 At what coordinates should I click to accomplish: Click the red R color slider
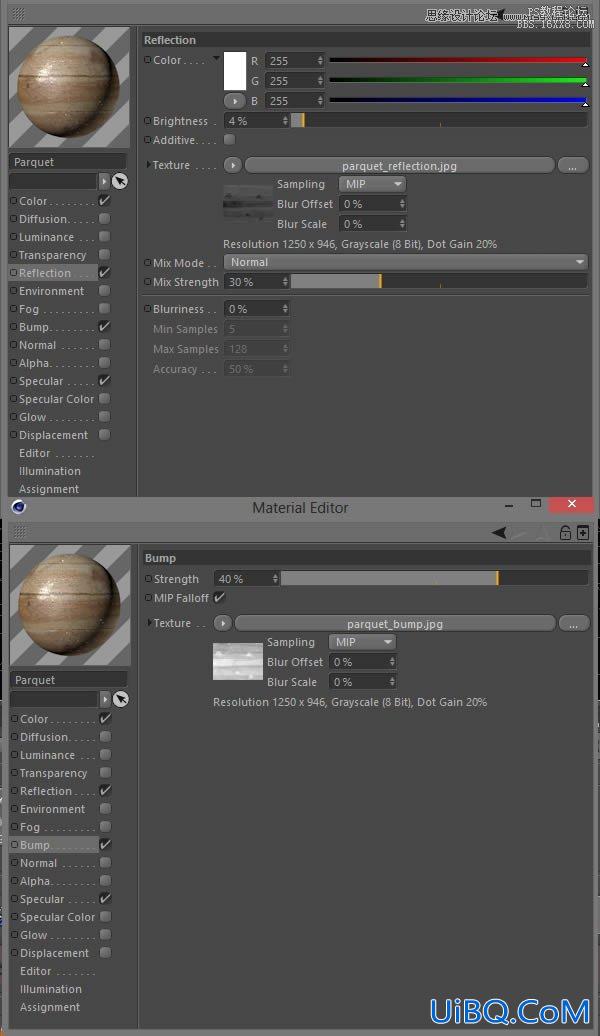[458, 60]
